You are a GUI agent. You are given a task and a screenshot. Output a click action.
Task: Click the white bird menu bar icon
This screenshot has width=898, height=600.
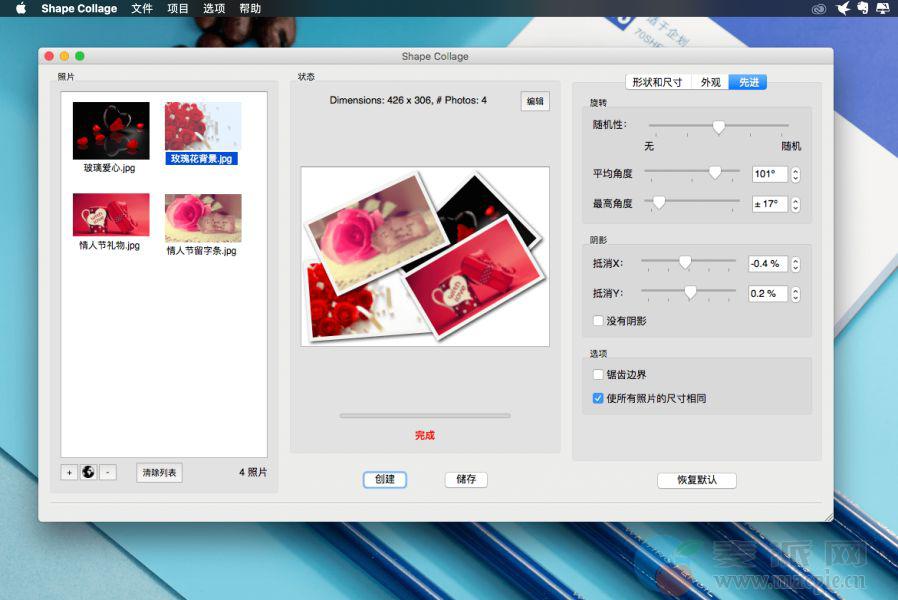click(x=841, y=9)
